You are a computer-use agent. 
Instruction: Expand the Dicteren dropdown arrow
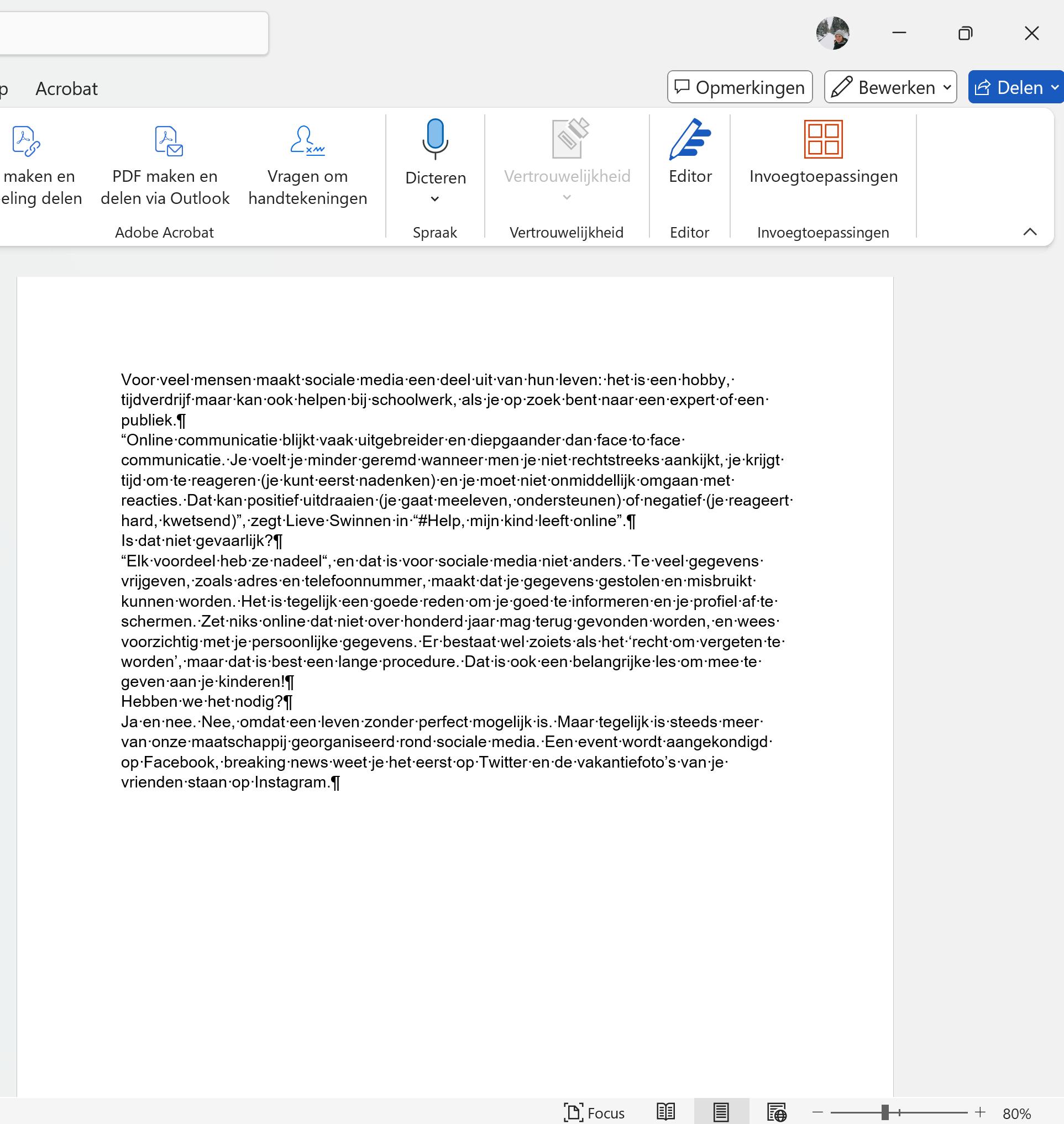[435, 199]
